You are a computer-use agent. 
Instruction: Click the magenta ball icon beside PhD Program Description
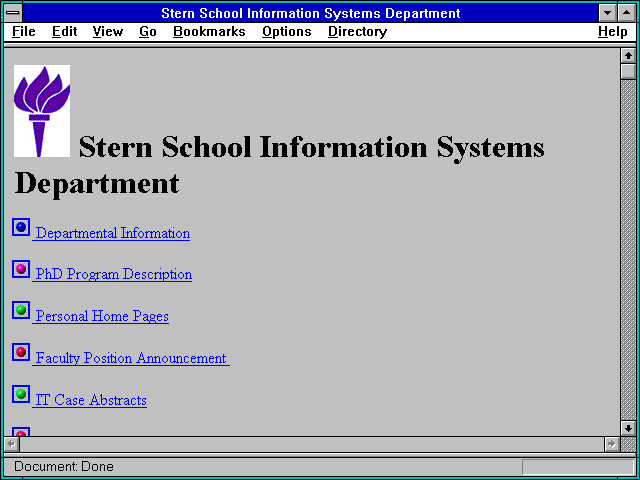pyautogui.click(x=21, y=269)
